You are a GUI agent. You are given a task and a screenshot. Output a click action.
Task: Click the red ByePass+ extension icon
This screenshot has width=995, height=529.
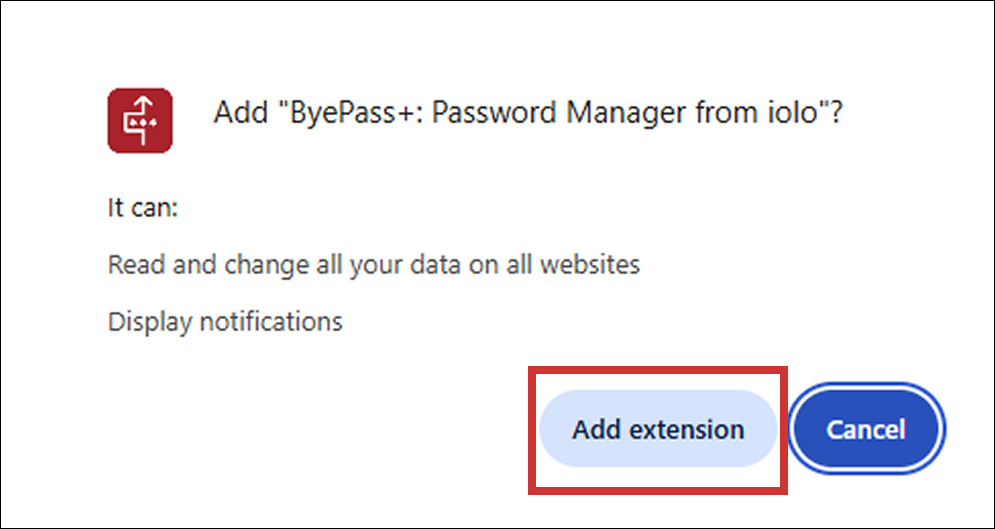(140, 121)
